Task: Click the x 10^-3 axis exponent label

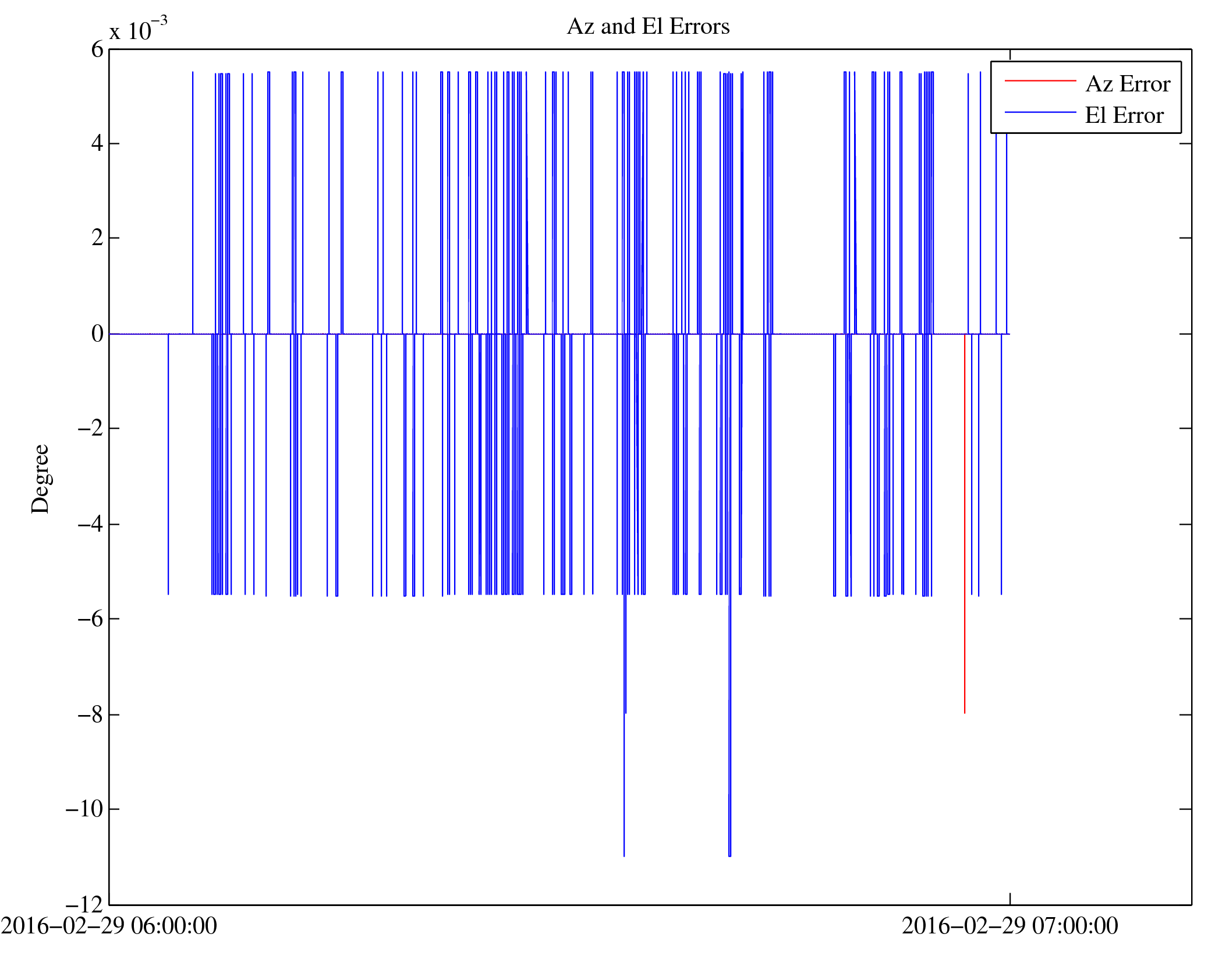Action: click(138, 30)
